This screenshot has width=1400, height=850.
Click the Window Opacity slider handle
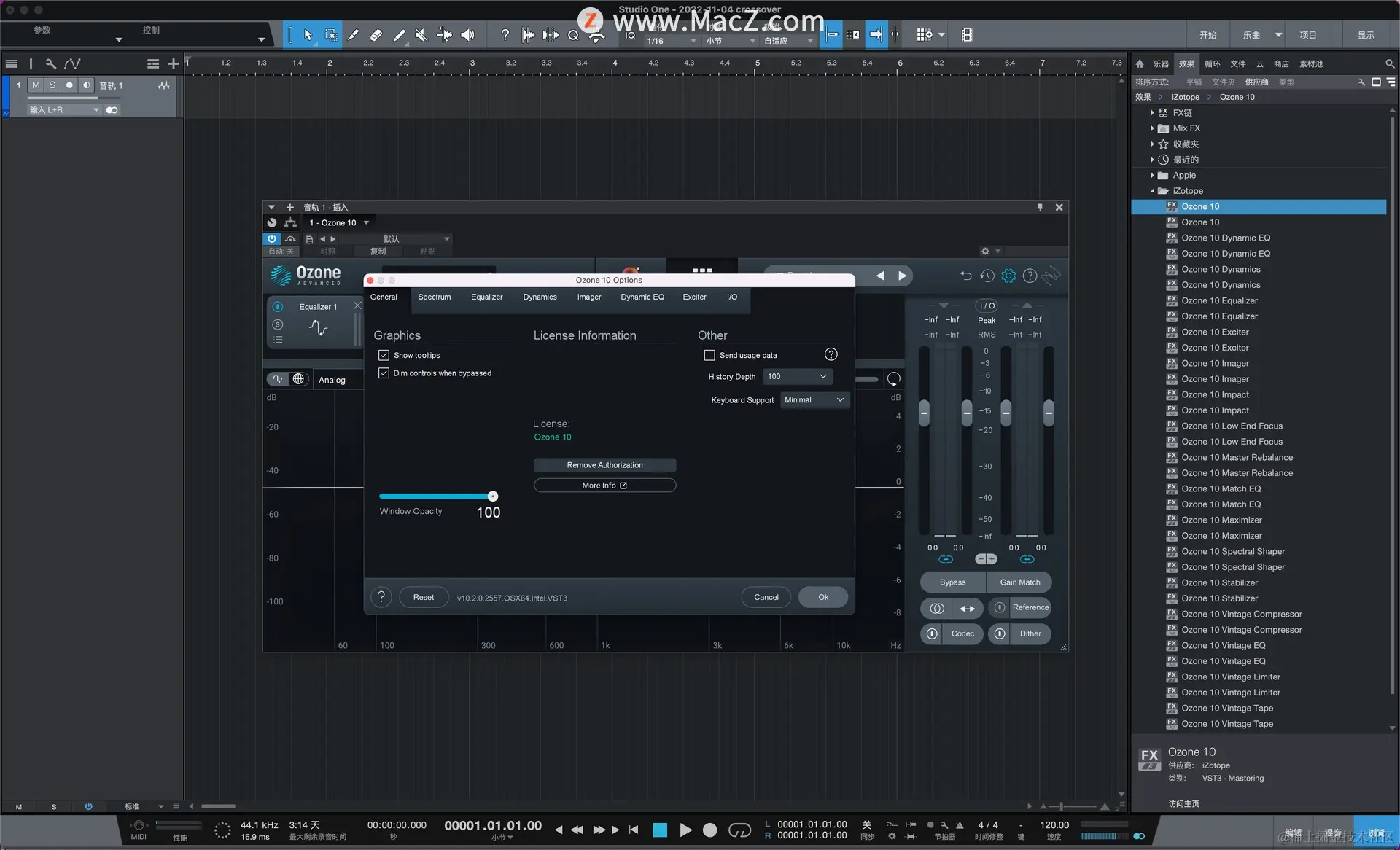coord(493,496)
